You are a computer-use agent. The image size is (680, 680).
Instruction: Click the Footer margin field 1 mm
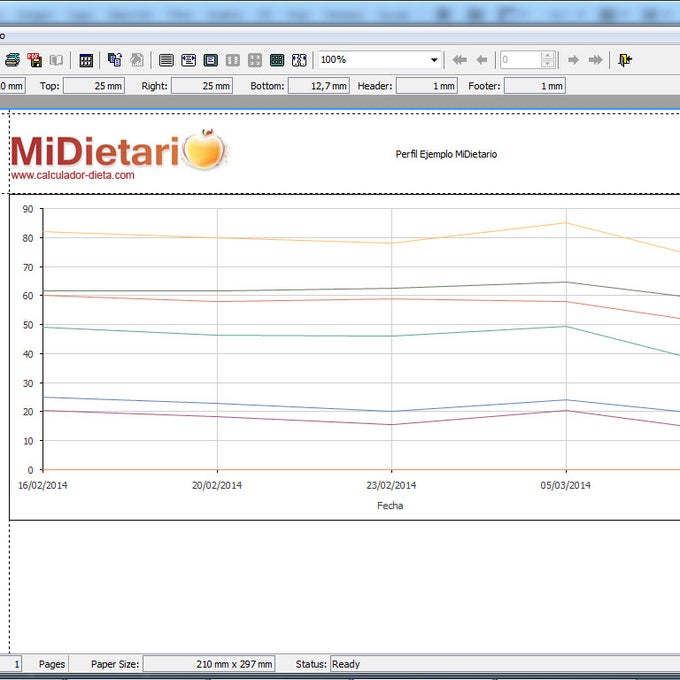click(535, 86)
